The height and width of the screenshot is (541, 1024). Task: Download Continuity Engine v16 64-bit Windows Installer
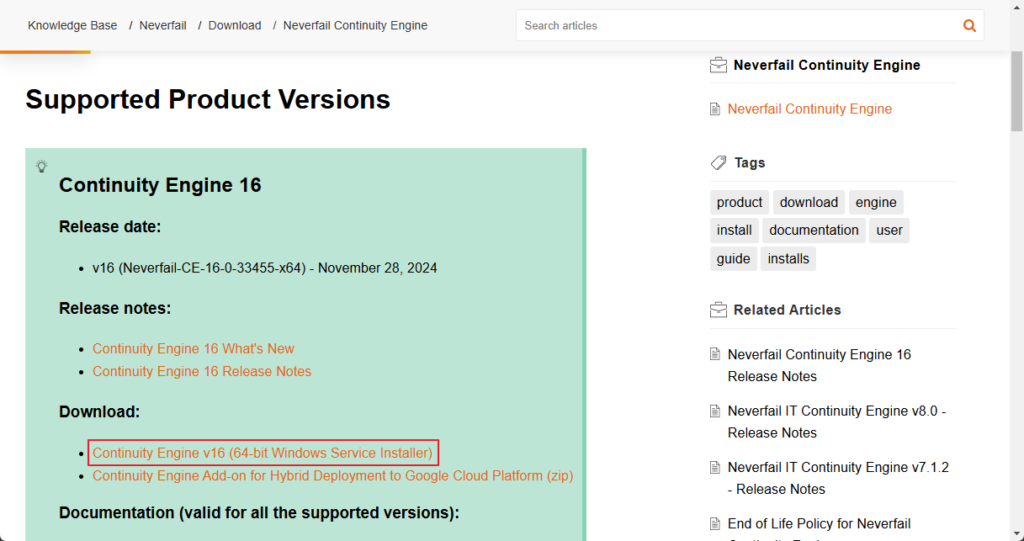click(263, 453)
